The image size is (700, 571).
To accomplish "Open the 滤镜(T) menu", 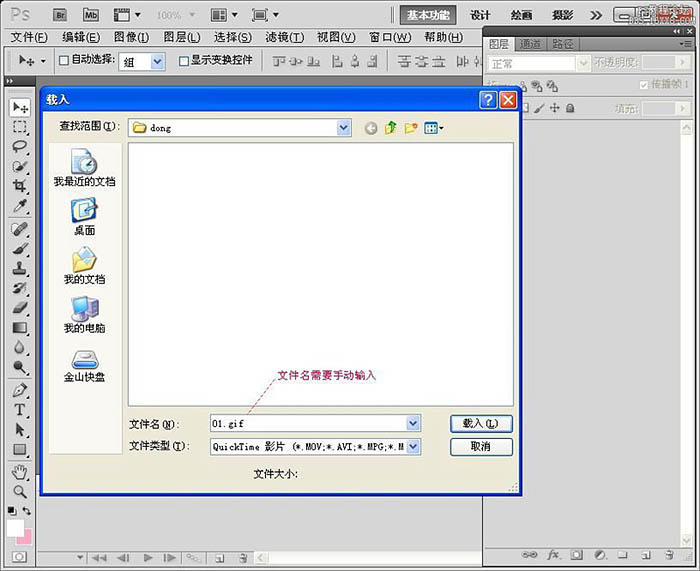I will tap(285, 37).
